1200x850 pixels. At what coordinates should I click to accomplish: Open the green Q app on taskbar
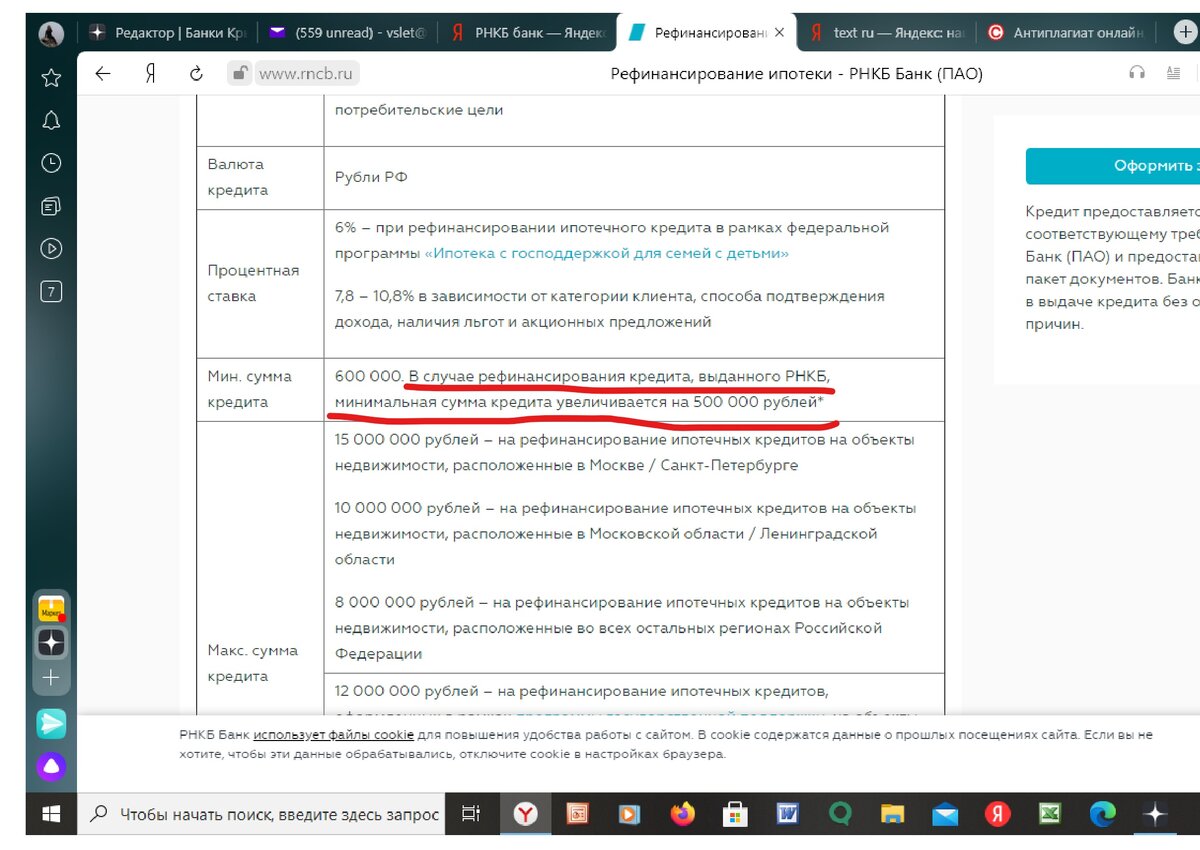tap(840, 814)
